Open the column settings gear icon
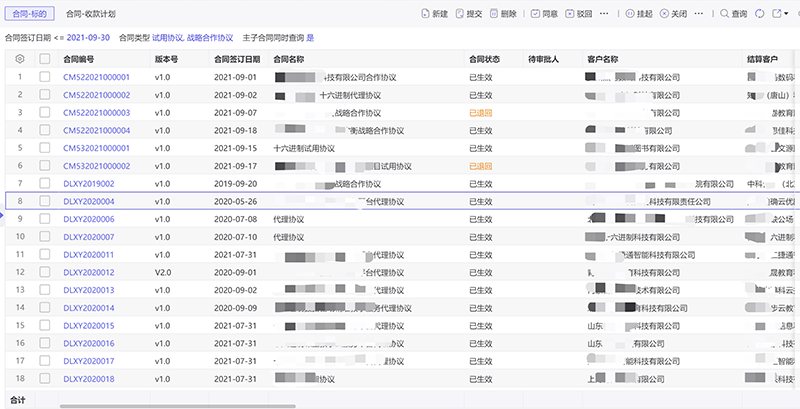This screenshot has width=800, height=409. (20, 59)
